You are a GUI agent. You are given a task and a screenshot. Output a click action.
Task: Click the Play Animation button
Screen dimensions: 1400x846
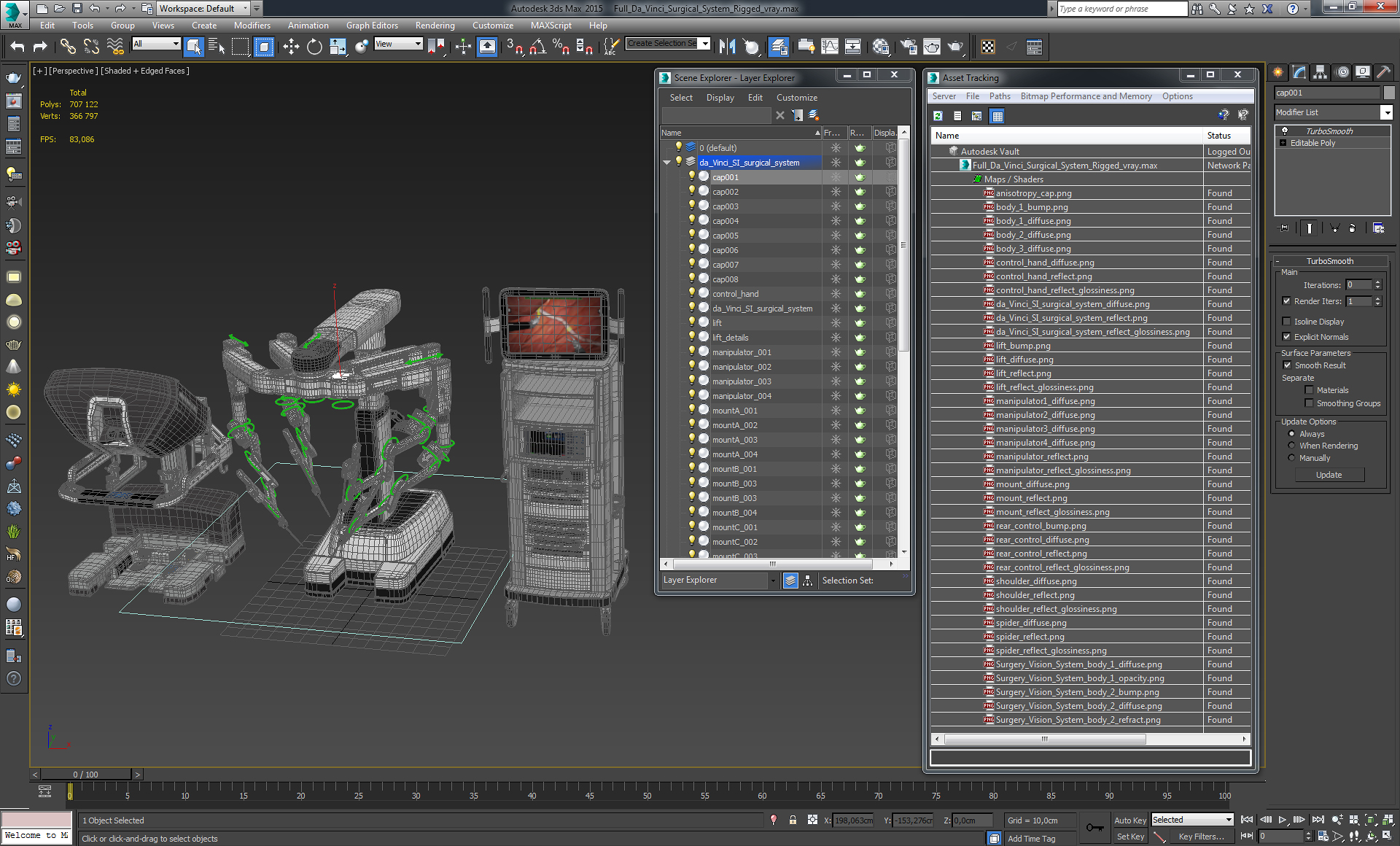pyautogui.click(x=1283, y=820)
